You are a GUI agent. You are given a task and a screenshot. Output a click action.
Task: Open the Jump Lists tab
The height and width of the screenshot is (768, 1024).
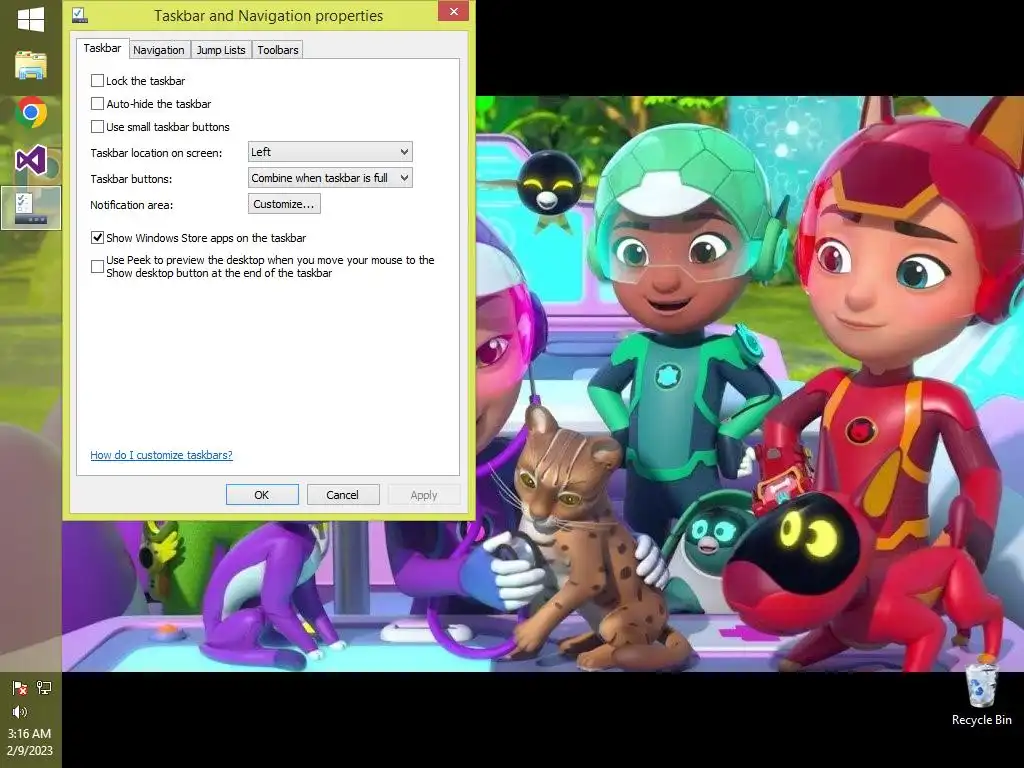(221, 50)
